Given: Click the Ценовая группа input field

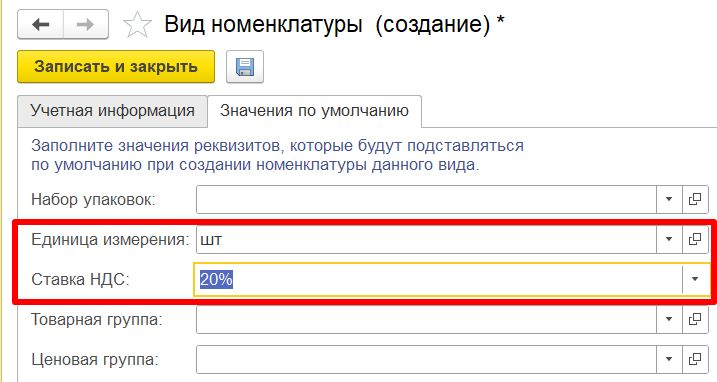Looking at the screenshot, I should coord(426,359).
